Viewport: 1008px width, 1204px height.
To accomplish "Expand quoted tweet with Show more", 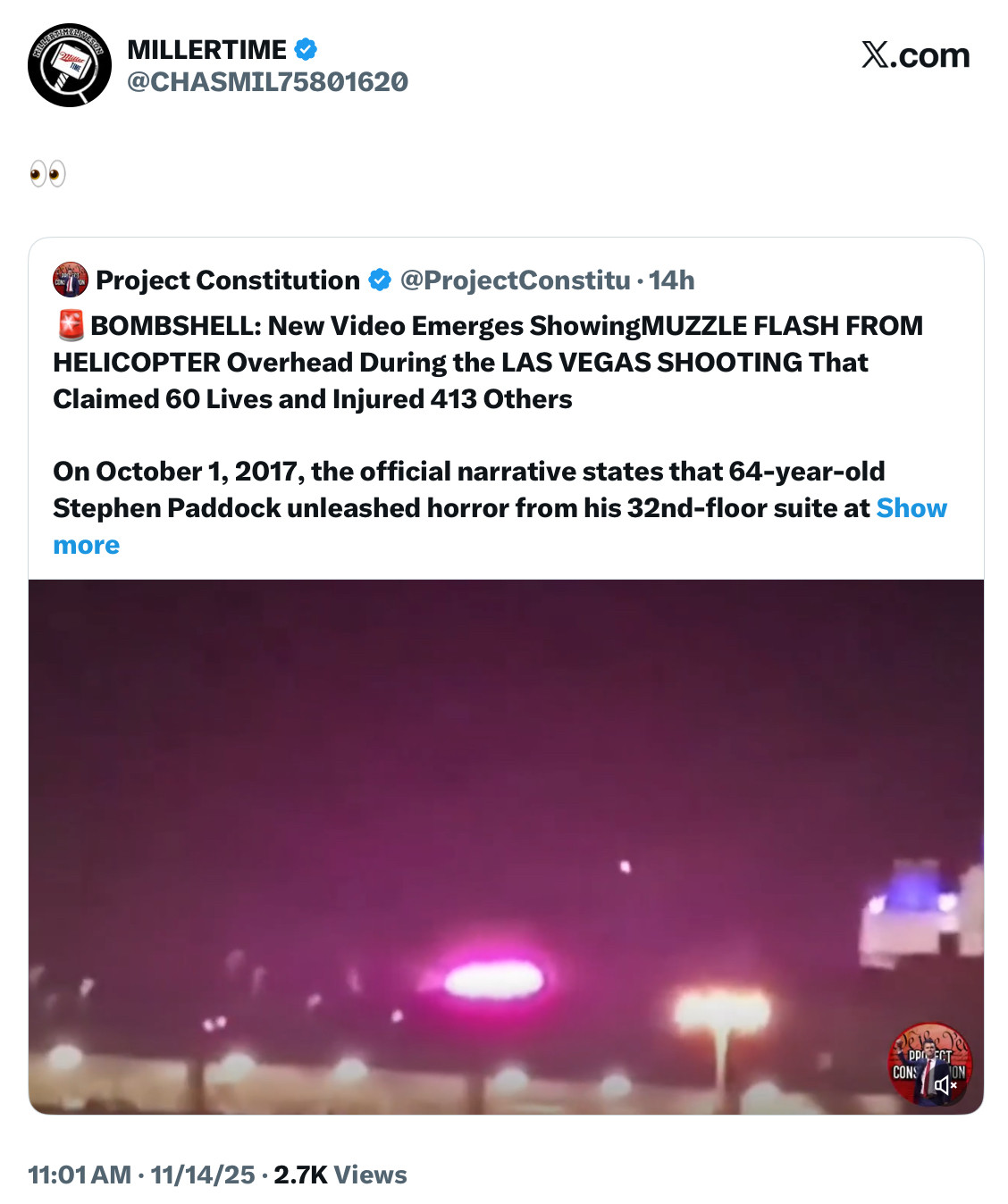I will [x=500, y=526].
